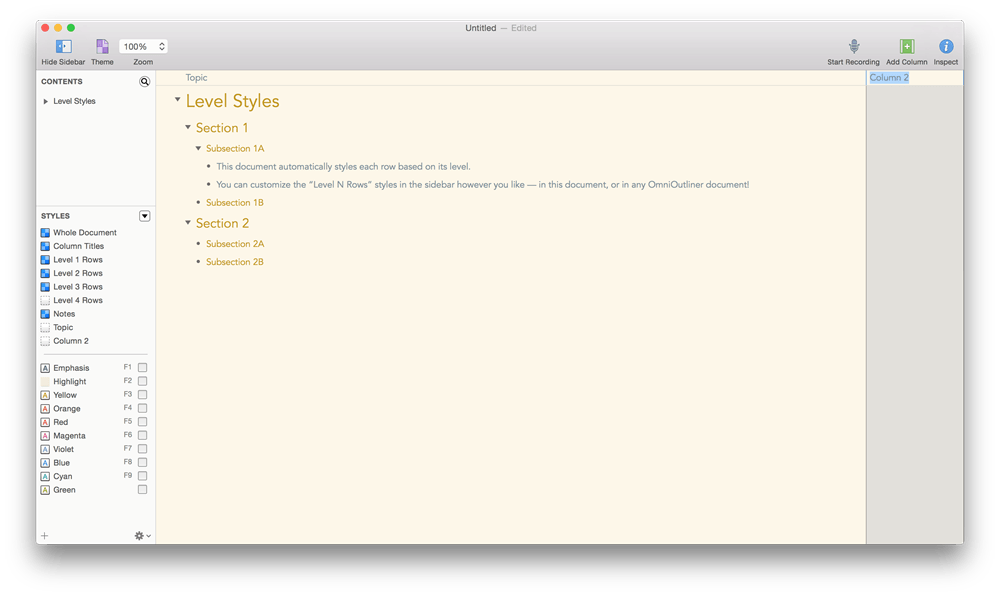Click row starting 'This document automatically styles'
This screenshot has width=1000, height=595.
tap(343, 166)
